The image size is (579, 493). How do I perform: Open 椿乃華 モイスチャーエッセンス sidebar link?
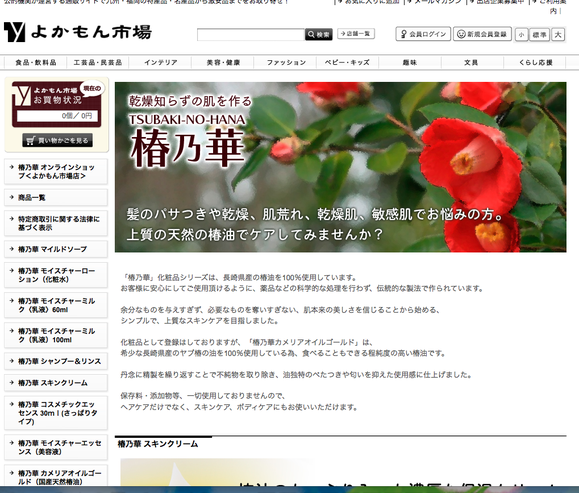[x=56, y=447]
